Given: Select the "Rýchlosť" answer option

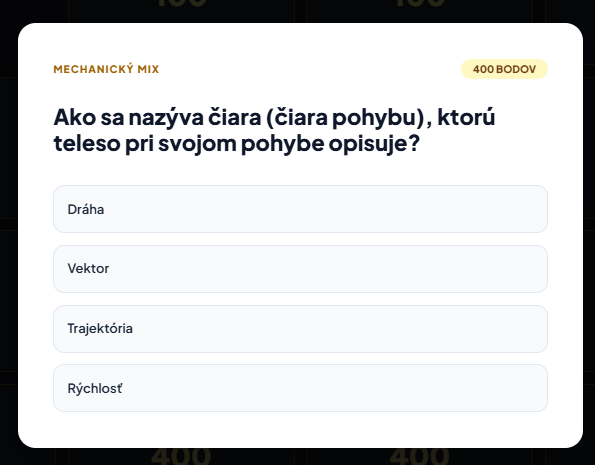Looking at the screenshot, I should point(300,388).
